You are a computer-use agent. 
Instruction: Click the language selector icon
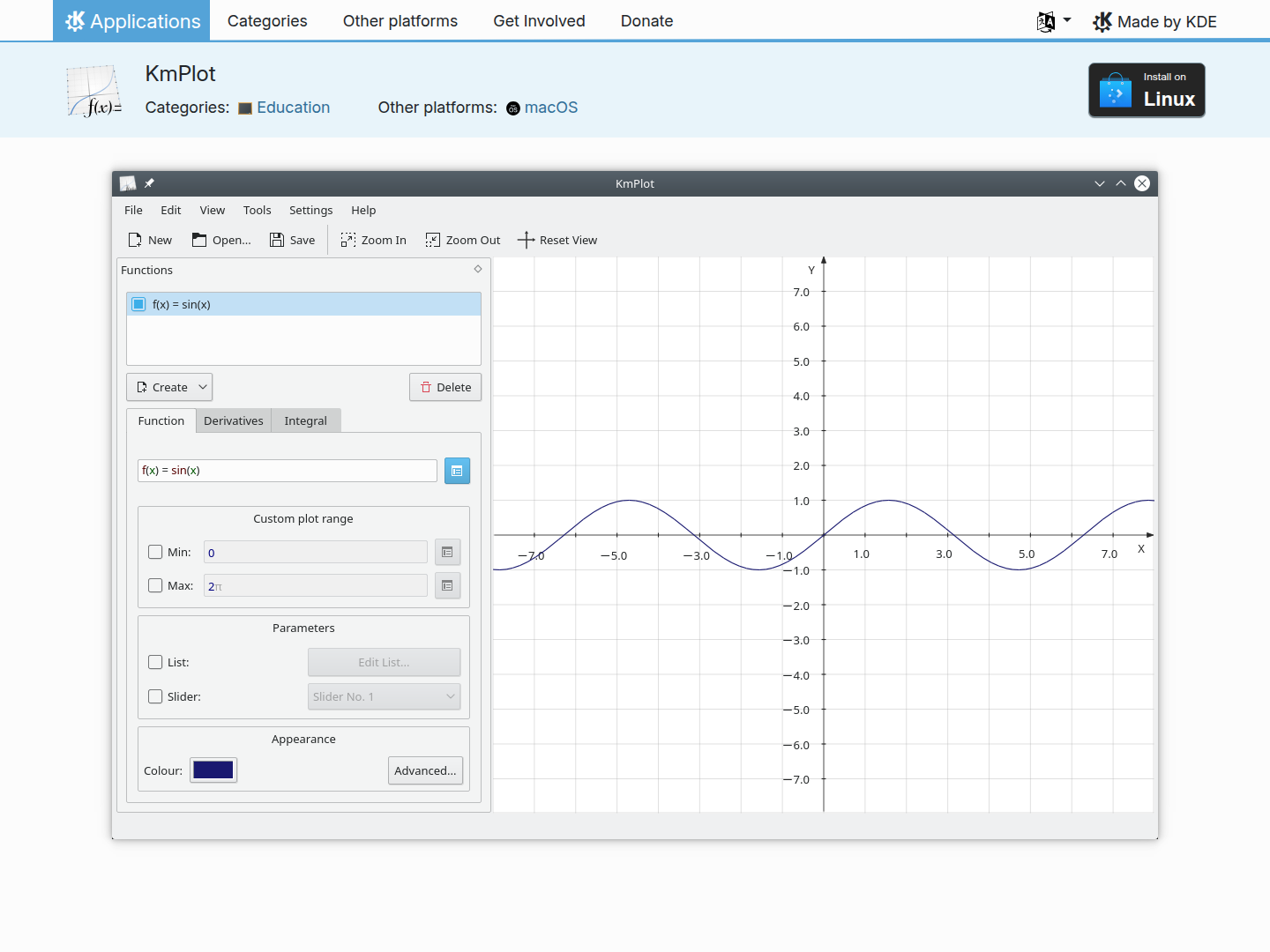point(1046,21)
